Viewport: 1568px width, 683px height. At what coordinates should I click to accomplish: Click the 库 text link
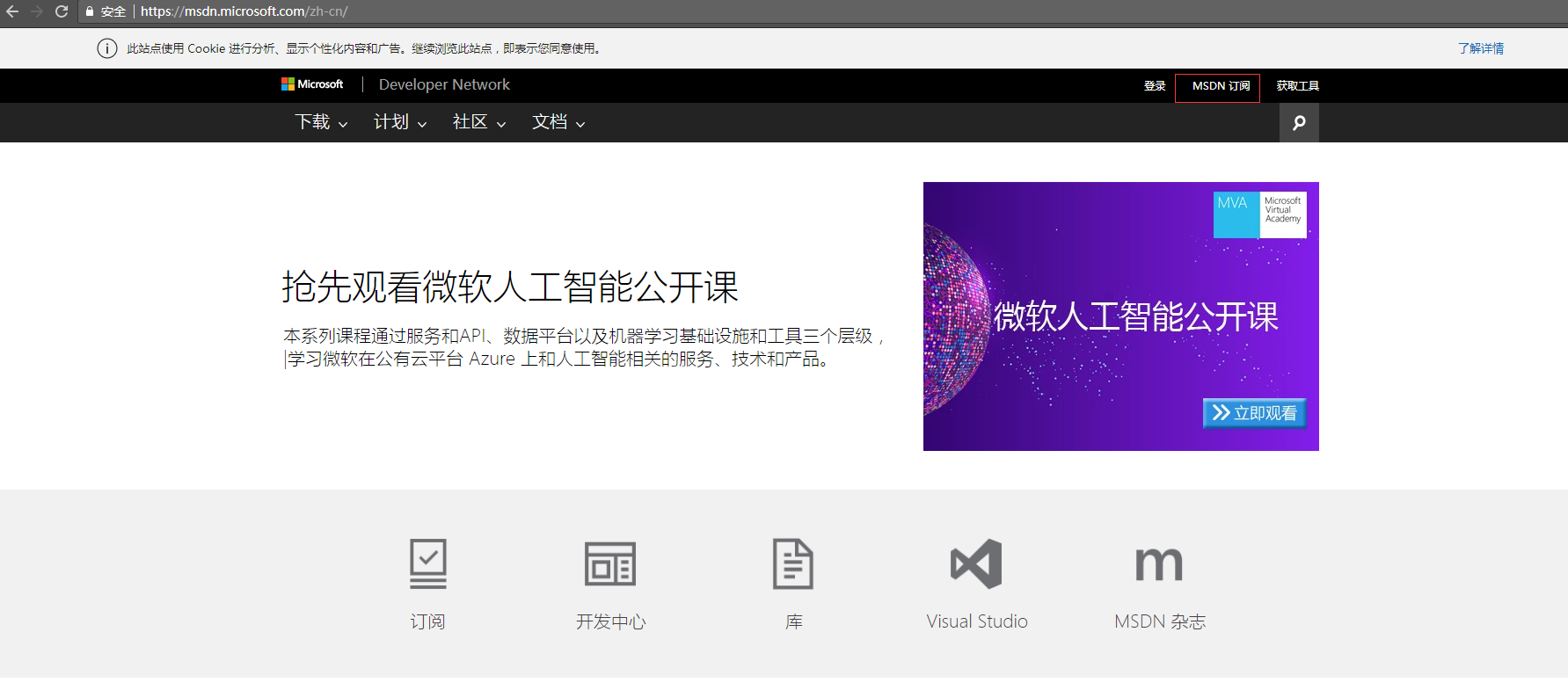pyautogui.click(x=793, y=621)
